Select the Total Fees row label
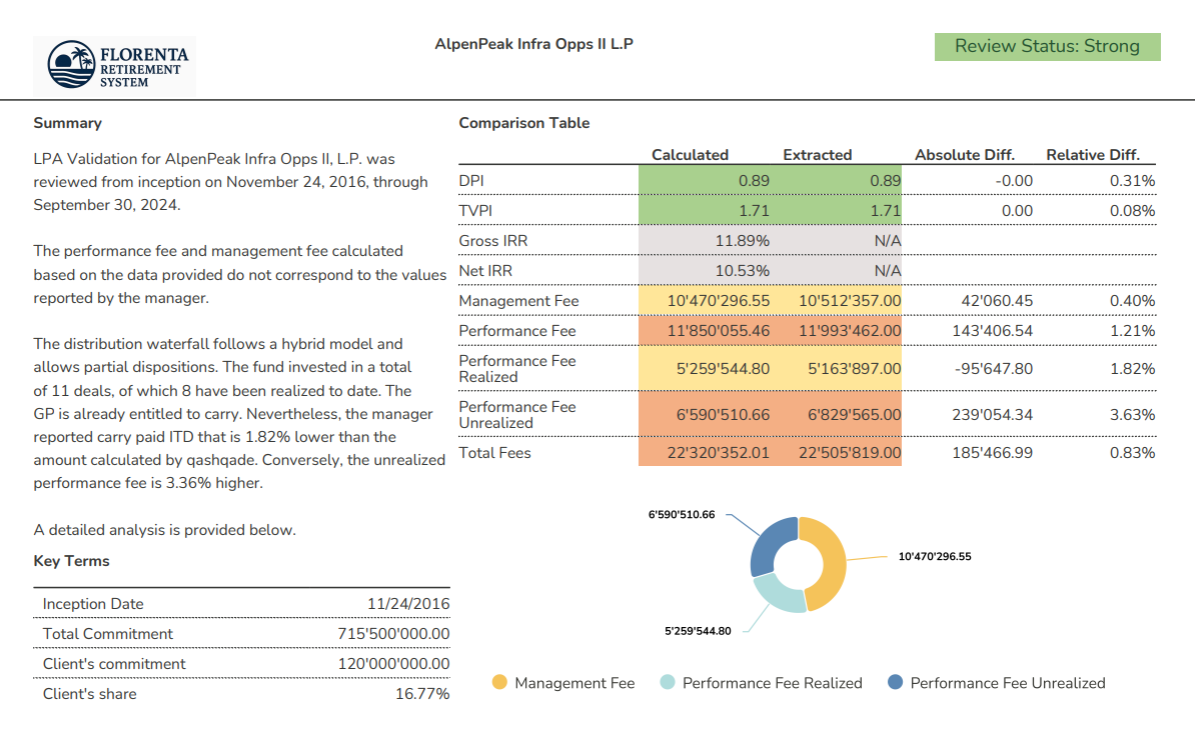The width and height of the screenshot is (1195, 733). pyautogui.click(x=495, y=453)
